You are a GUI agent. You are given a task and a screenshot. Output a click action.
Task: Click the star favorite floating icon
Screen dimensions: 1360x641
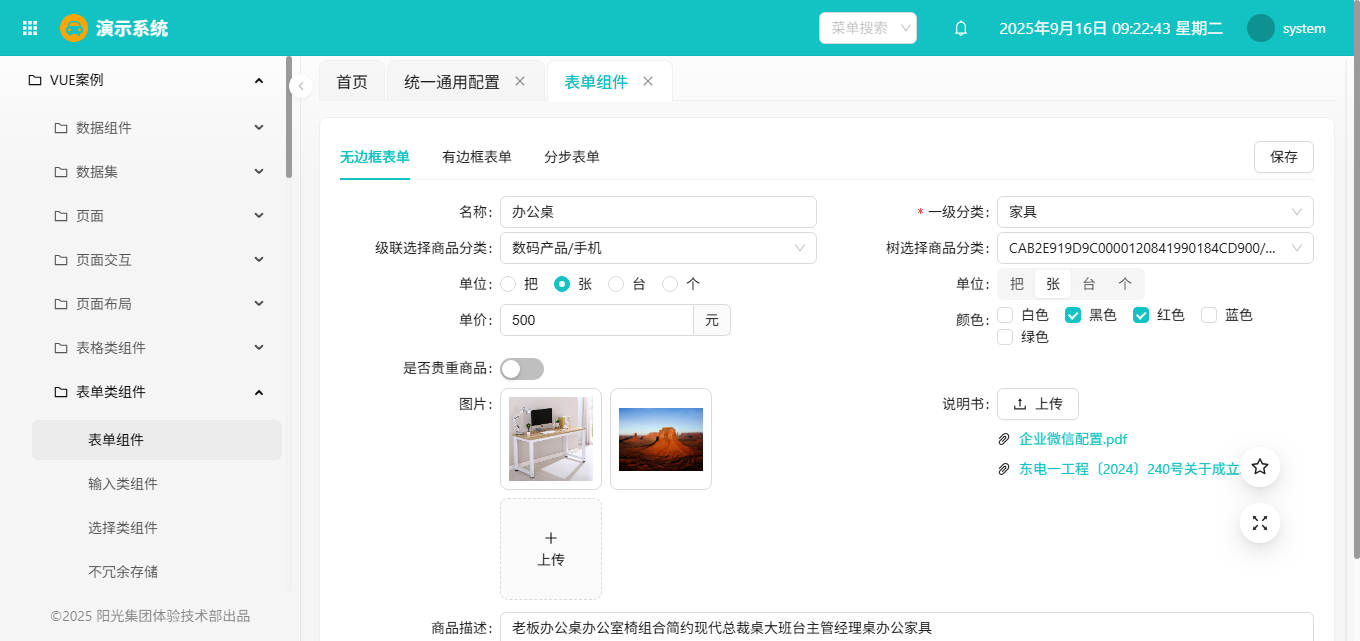click(1260, 467)
